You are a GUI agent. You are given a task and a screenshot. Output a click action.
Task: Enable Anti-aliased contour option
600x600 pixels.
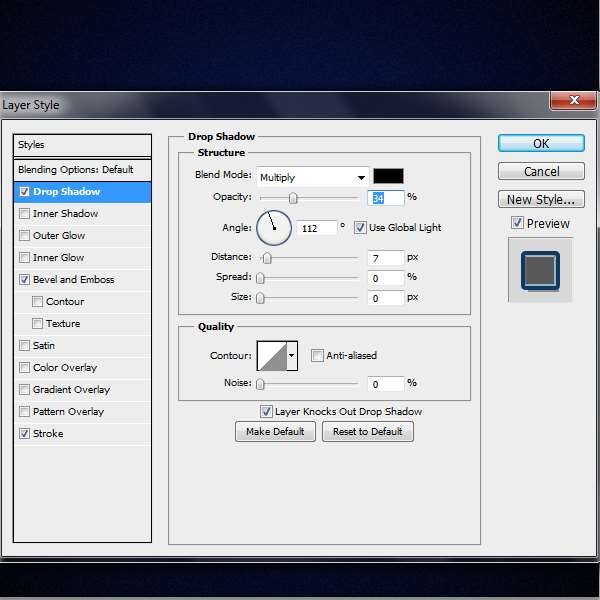(x=317, y=355)
